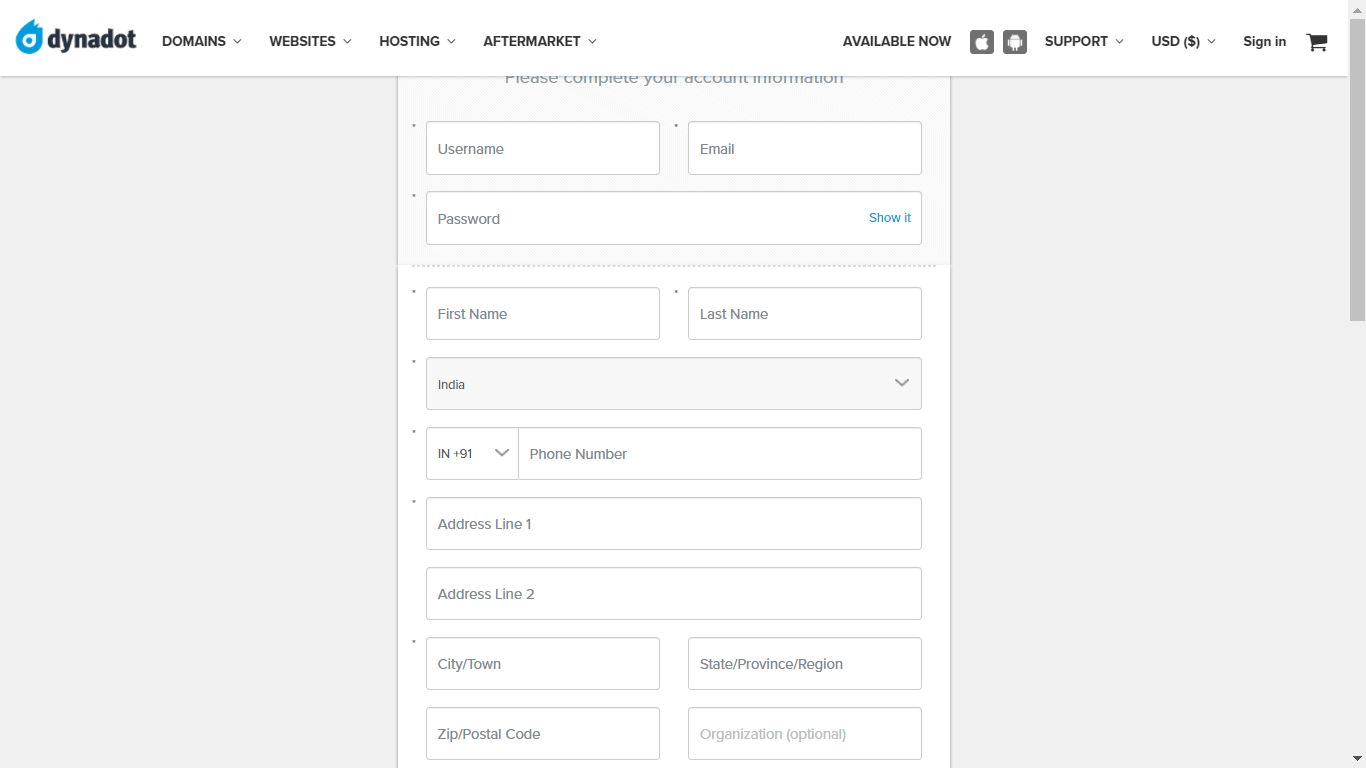Click the Available Now text

[897, 41]
